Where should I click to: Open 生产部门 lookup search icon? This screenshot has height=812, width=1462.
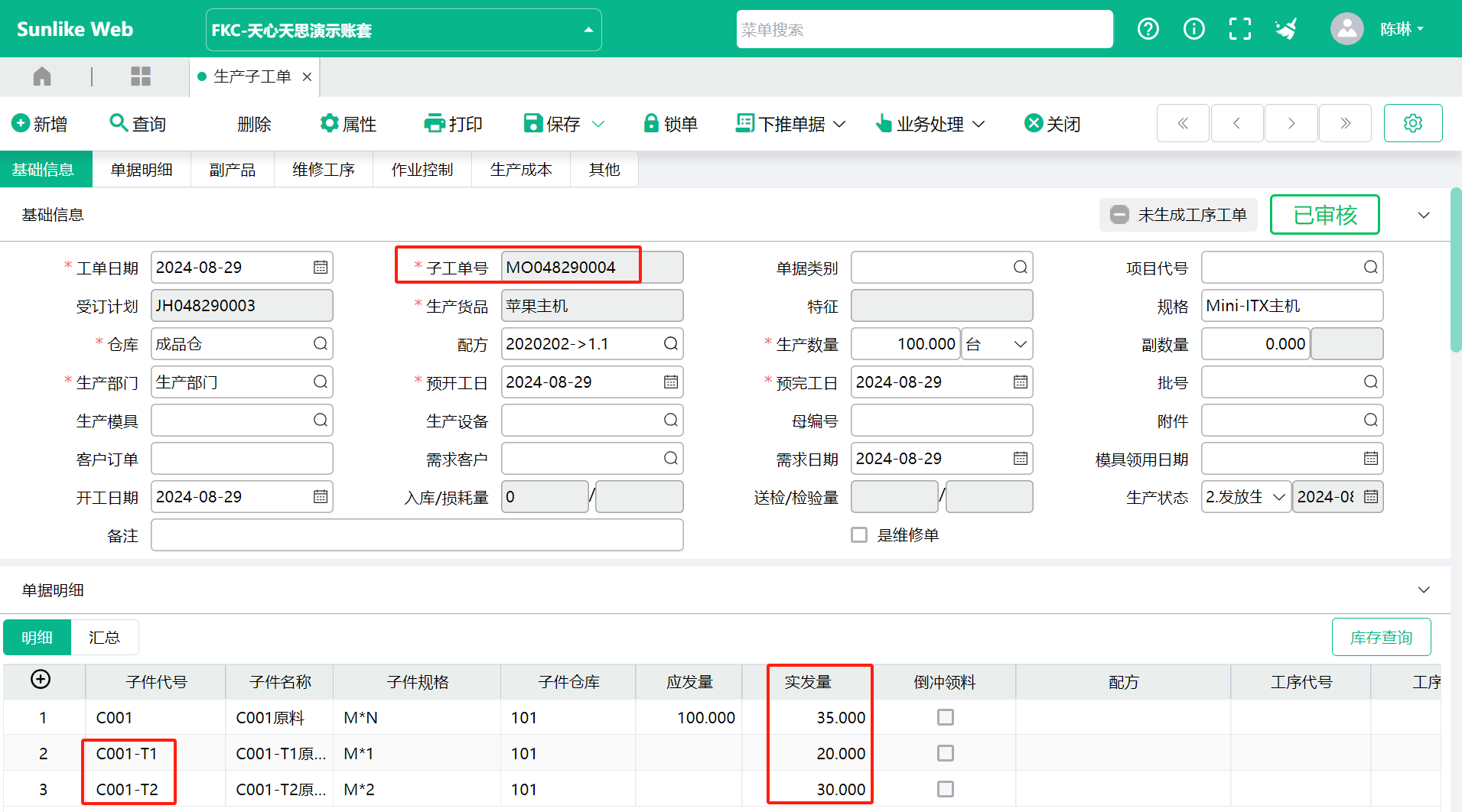321,382
